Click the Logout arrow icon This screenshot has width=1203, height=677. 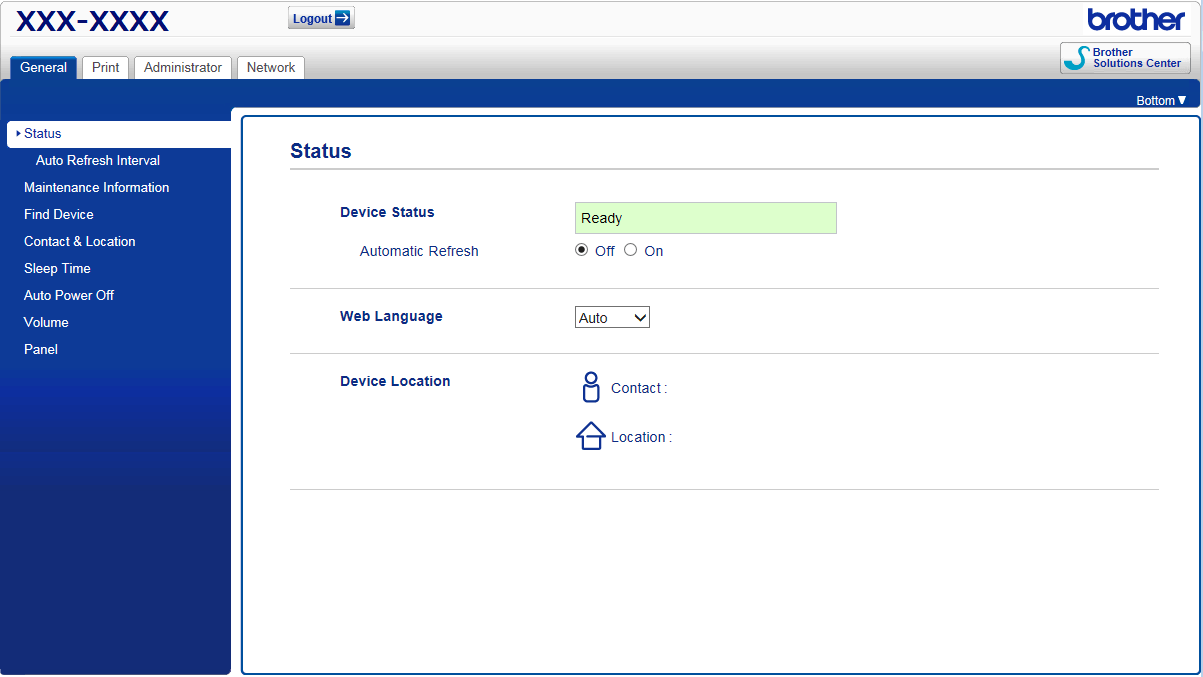pyautogui.click(x=343, y=18)
